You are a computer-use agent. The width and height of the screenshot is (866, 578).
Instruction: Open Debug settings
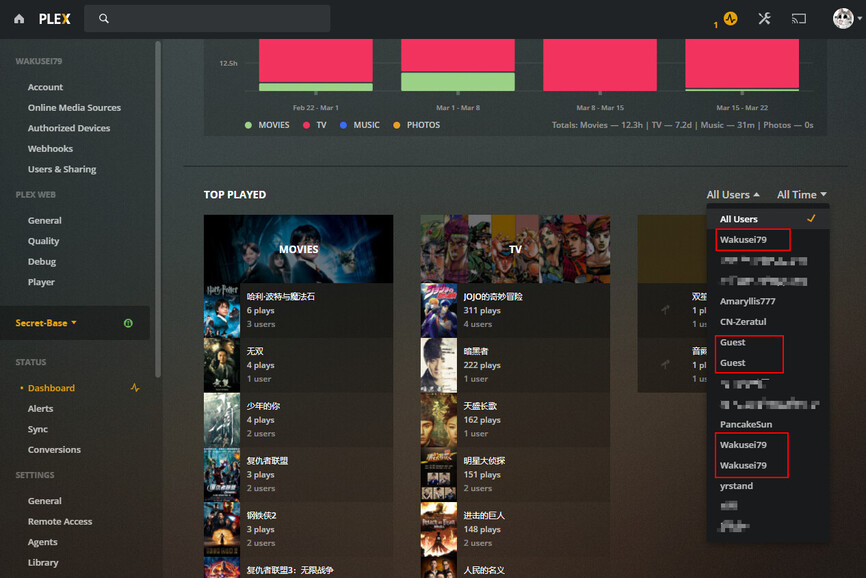click(42, 262)
